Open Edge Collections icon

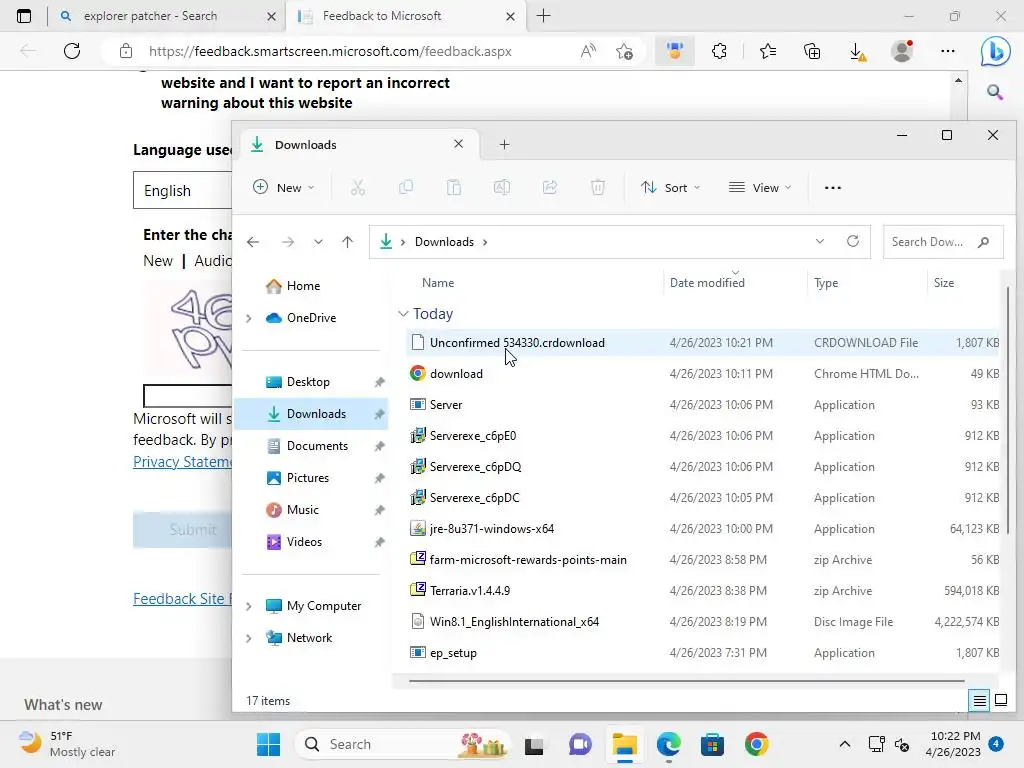point(812,51)
